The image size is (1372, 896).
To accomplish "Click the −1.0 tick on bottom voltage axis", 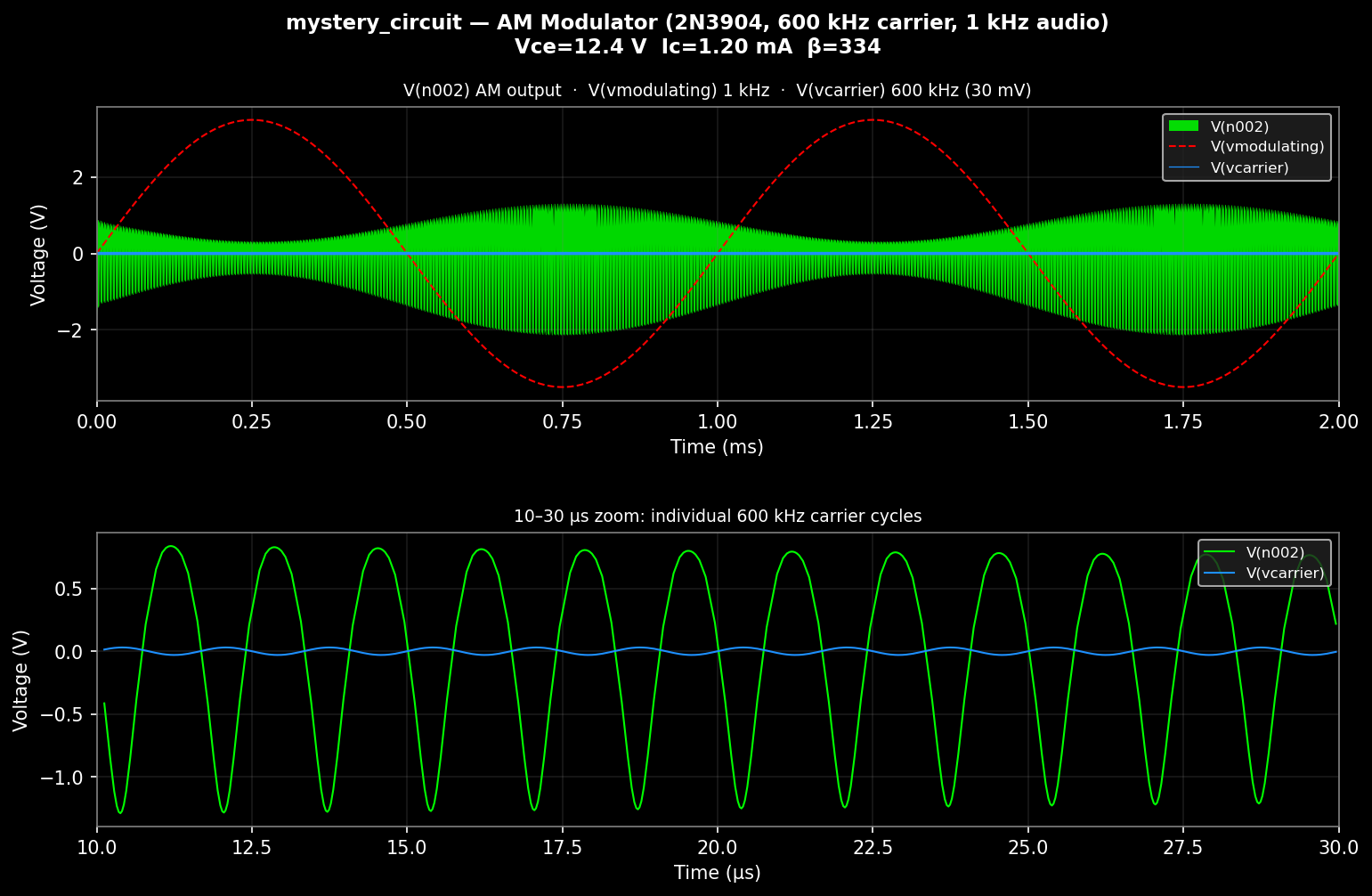I will pyautogui.click(x=62, y=778).
